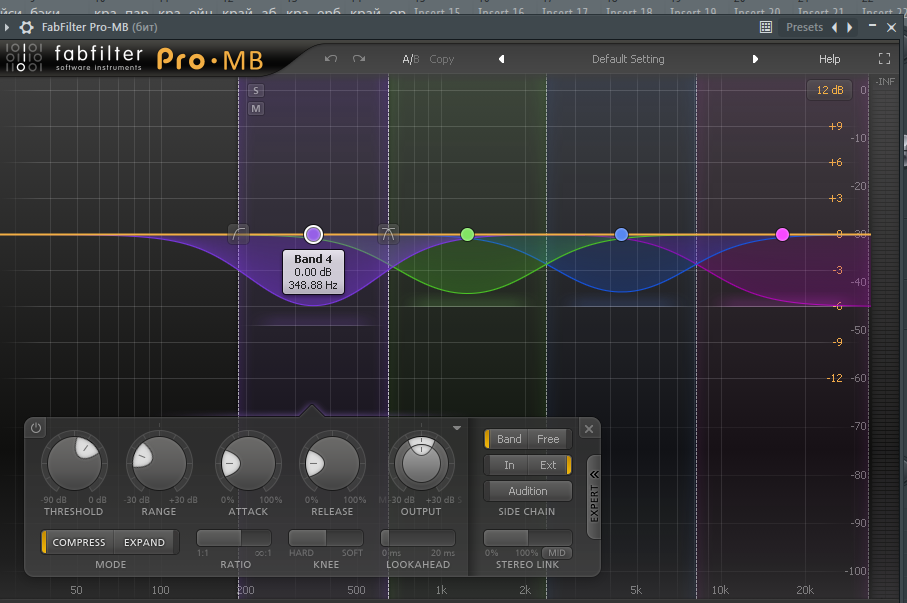Click the redo arrow in Pro-MB
The height and width of the screenshot is (603, 907).
pyautogui.click(x=359, y=58)
